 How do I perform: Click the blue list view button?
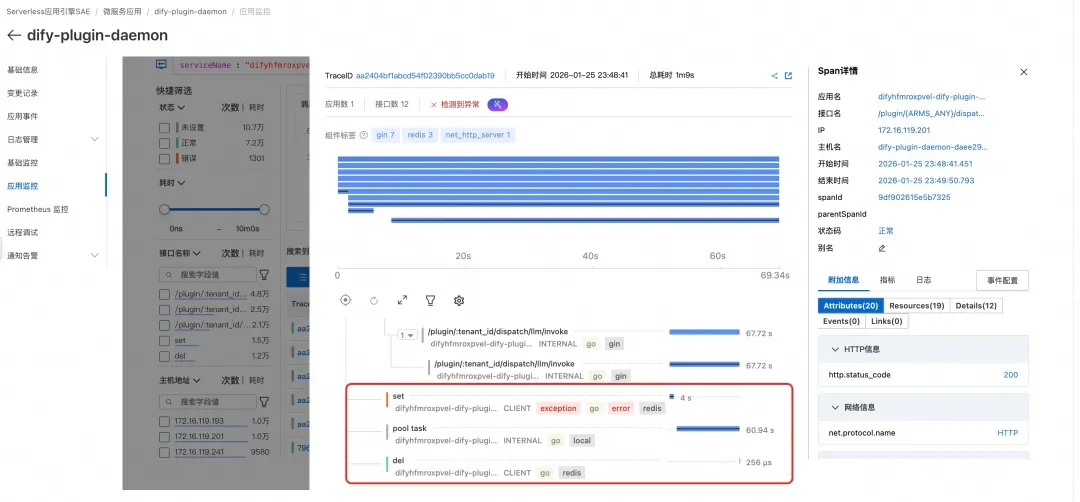click(x=298, y=278)
